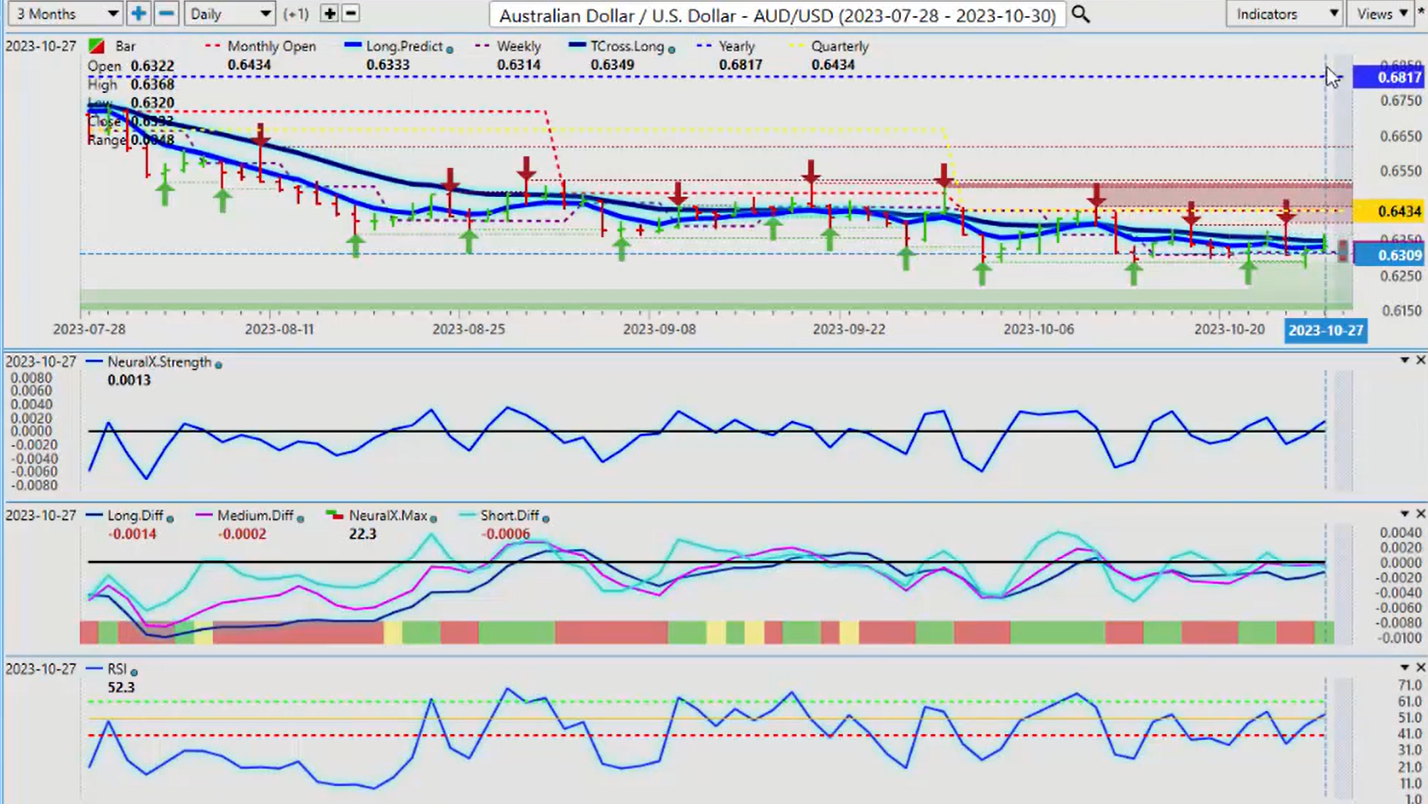Screen dimensions: 1428x804
Task: Click the 2023-09-22 date axis label
Action: (x=849, y=329)
